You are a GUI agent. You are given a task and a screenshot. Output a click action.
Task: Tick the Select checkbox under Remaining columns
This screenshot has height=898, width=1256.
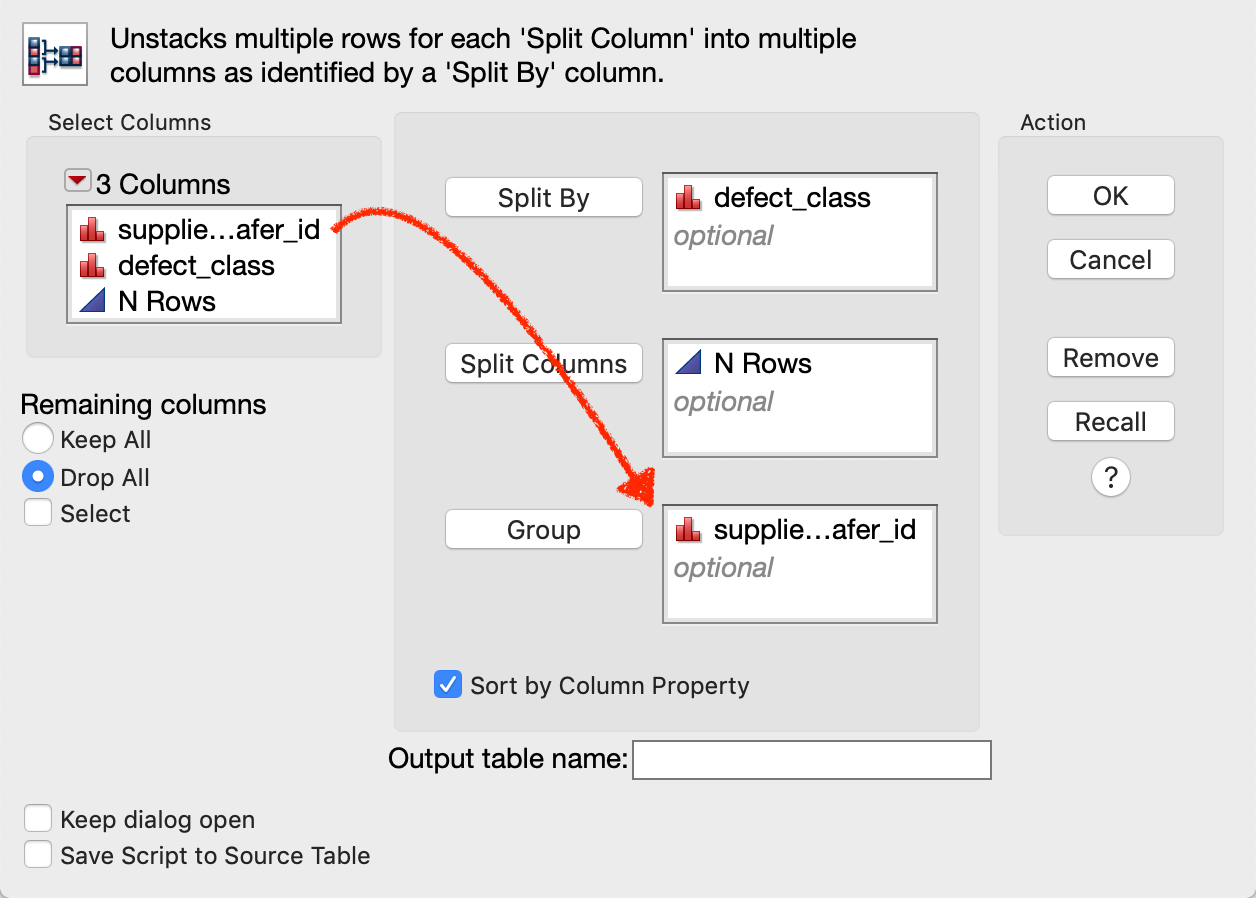[x=38, y=513]
